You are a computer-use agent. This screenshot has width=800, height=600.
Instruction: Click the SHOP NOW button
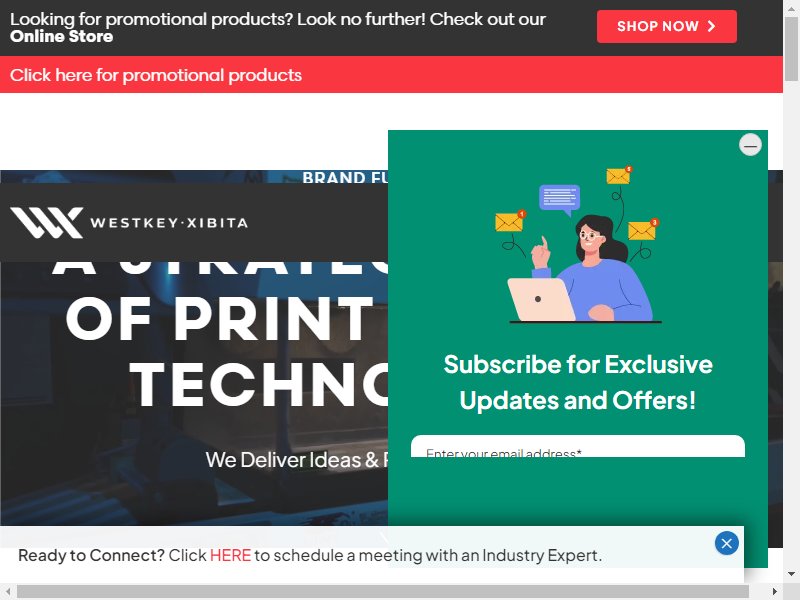[x=666, y=26]
